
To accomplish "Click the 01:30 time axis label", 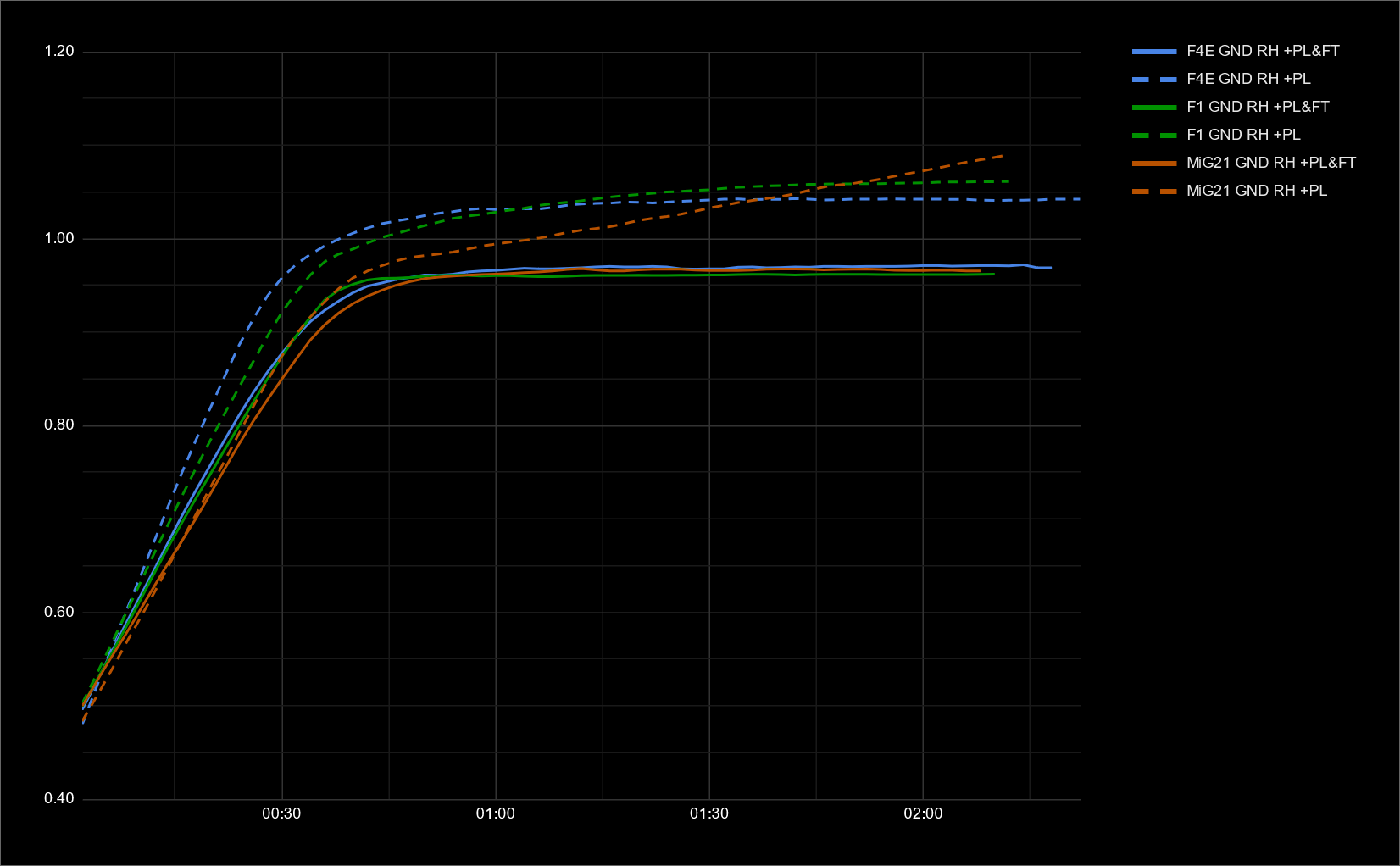I will (708, 814).
